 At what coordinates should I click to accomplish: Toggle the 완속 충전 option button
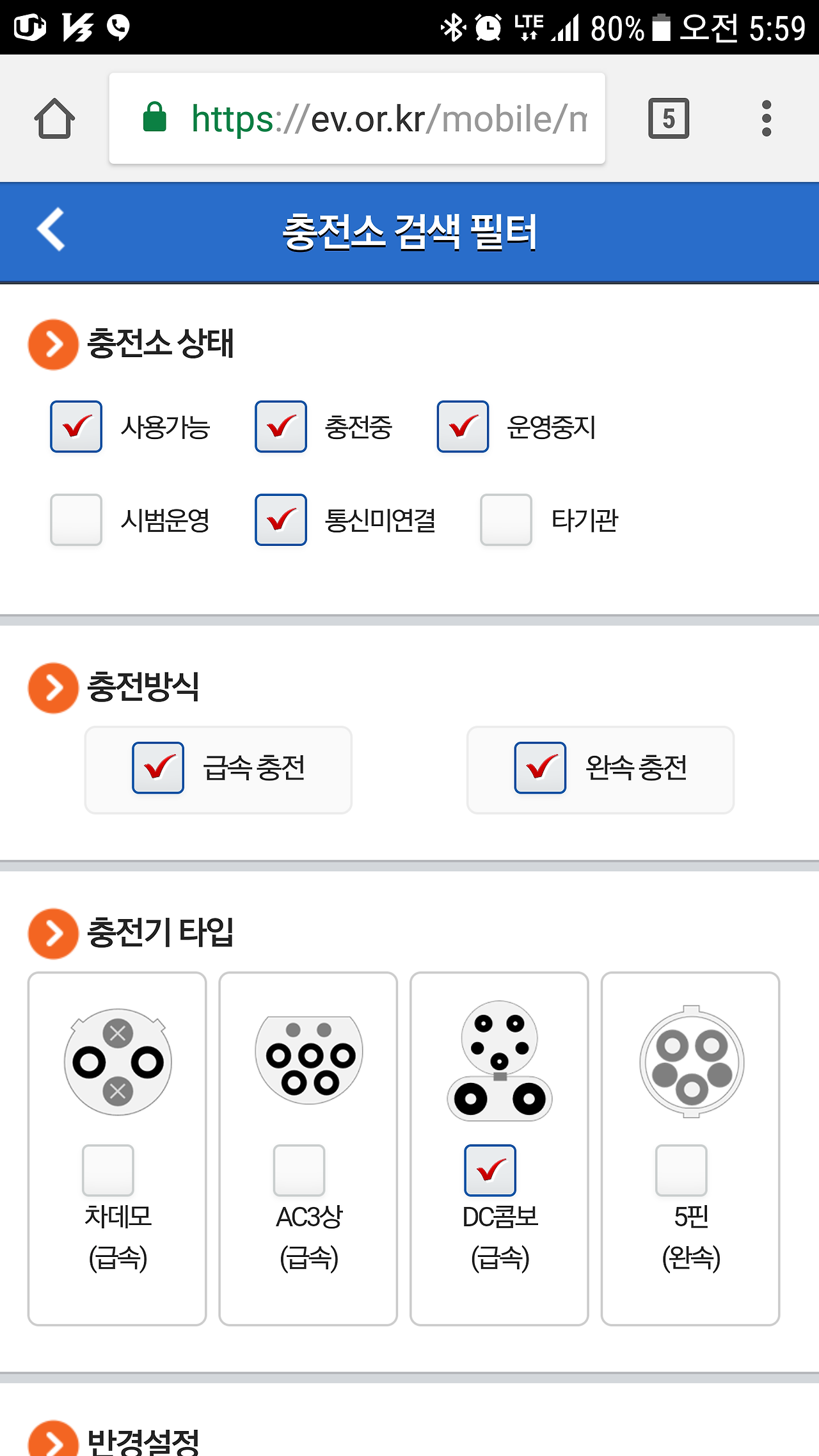coord(600,770)
